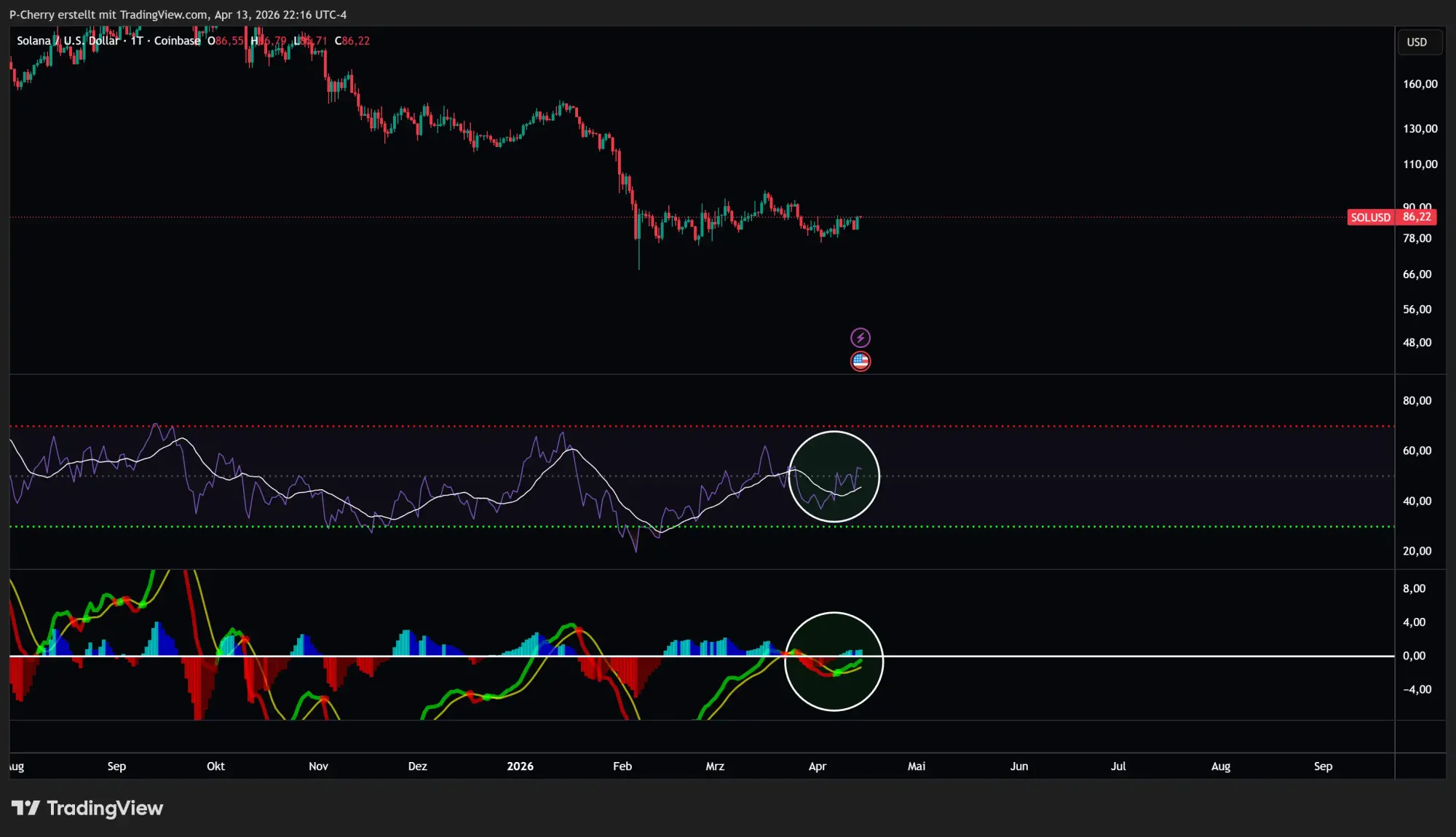Click the US flag economic events icon
Image resolution: width=1456 pixels, height=837 pixels.
(860, 360)
